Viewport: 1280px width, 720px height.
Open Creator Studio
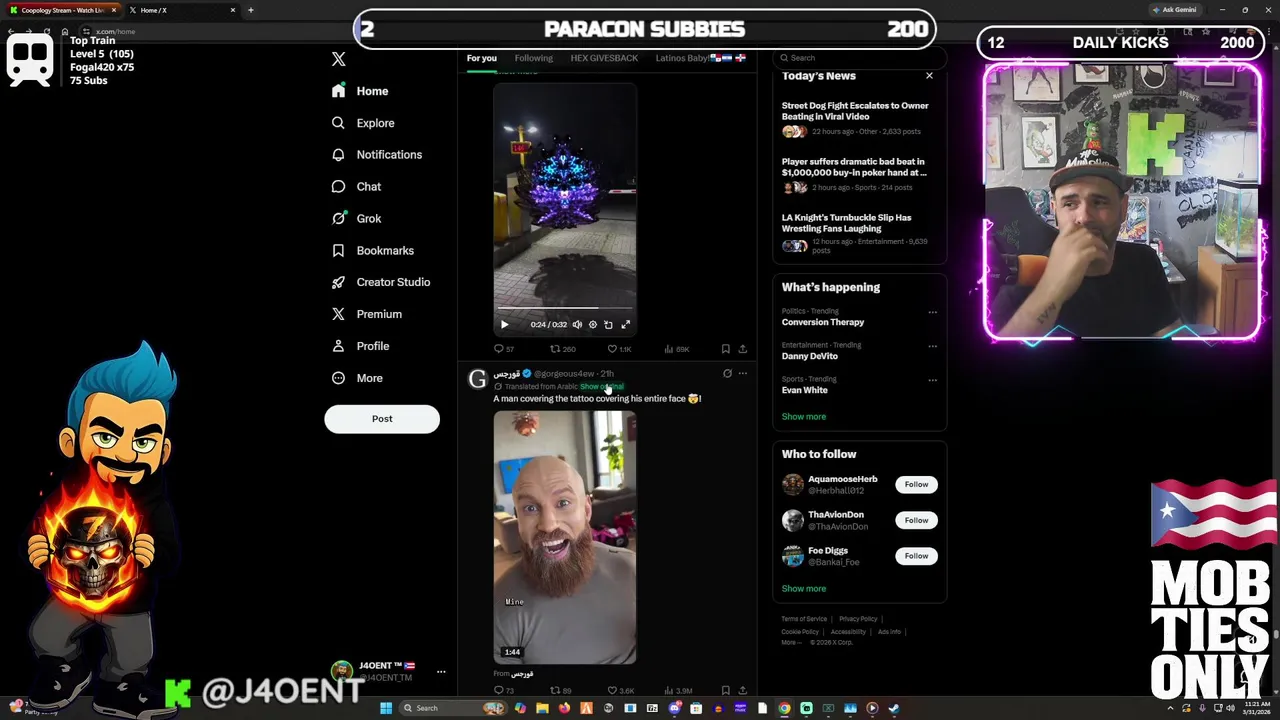pos(380,282)
